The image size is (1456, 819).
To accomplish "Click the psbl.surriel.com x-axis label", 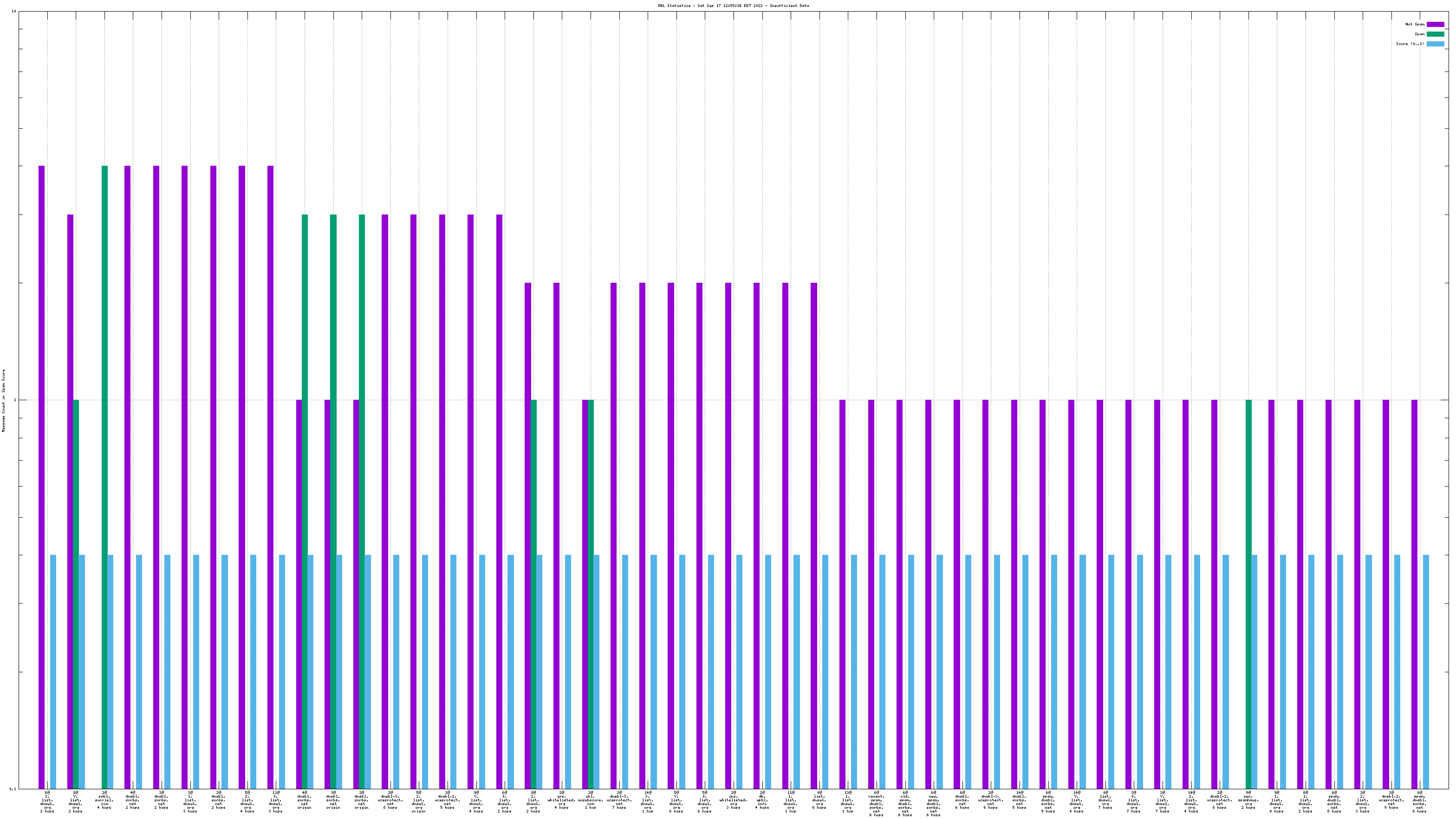I will (104, 800).
